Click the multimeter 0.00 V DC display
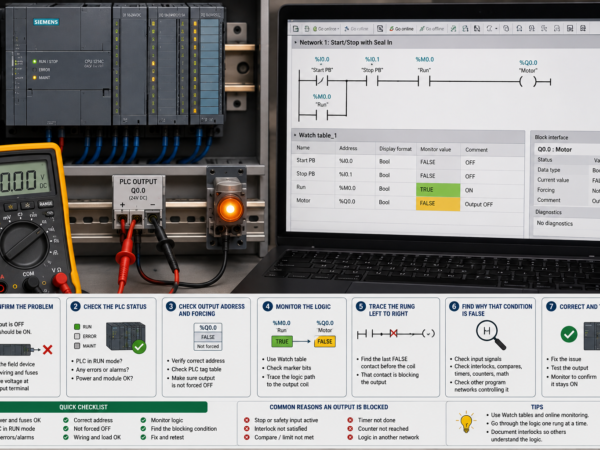 point(24,179)
